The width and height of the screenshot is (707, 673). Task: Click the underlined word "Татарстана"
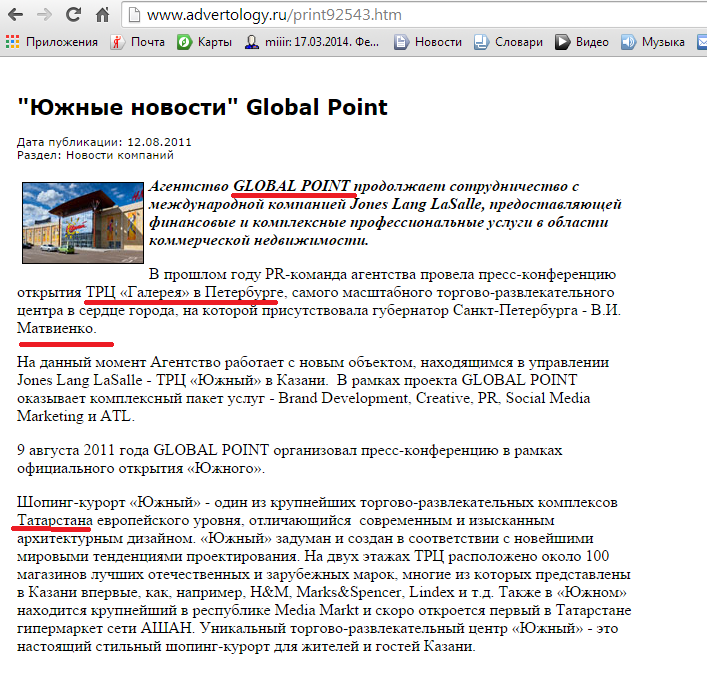coord(55,520)
